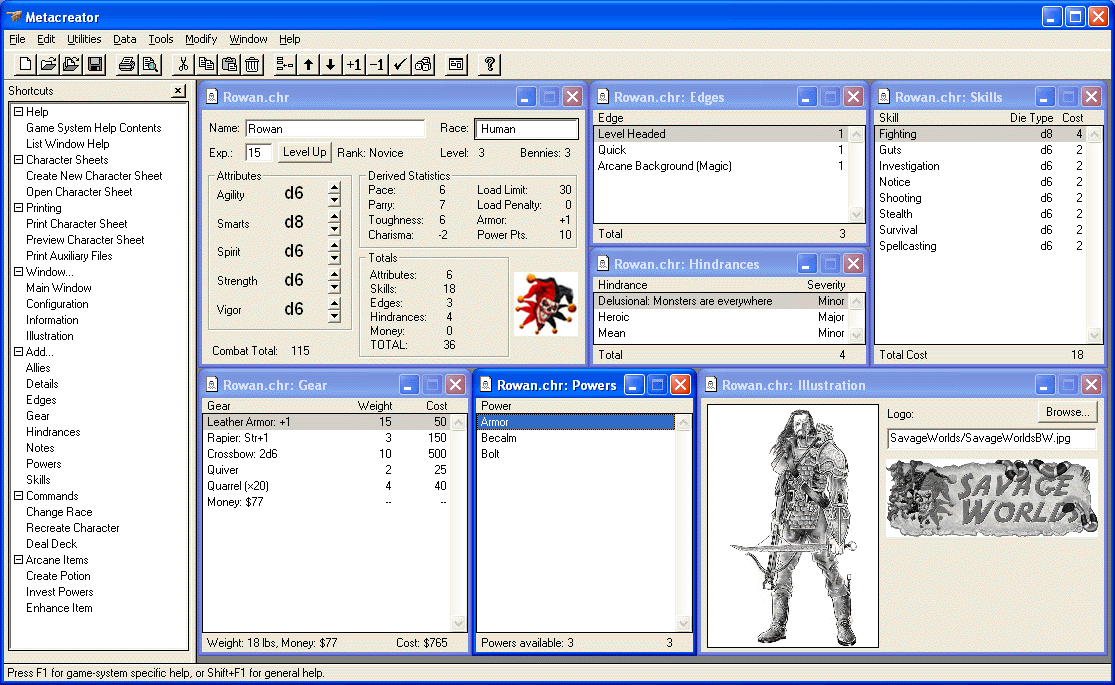Click the Delete trash can icon

252,65
